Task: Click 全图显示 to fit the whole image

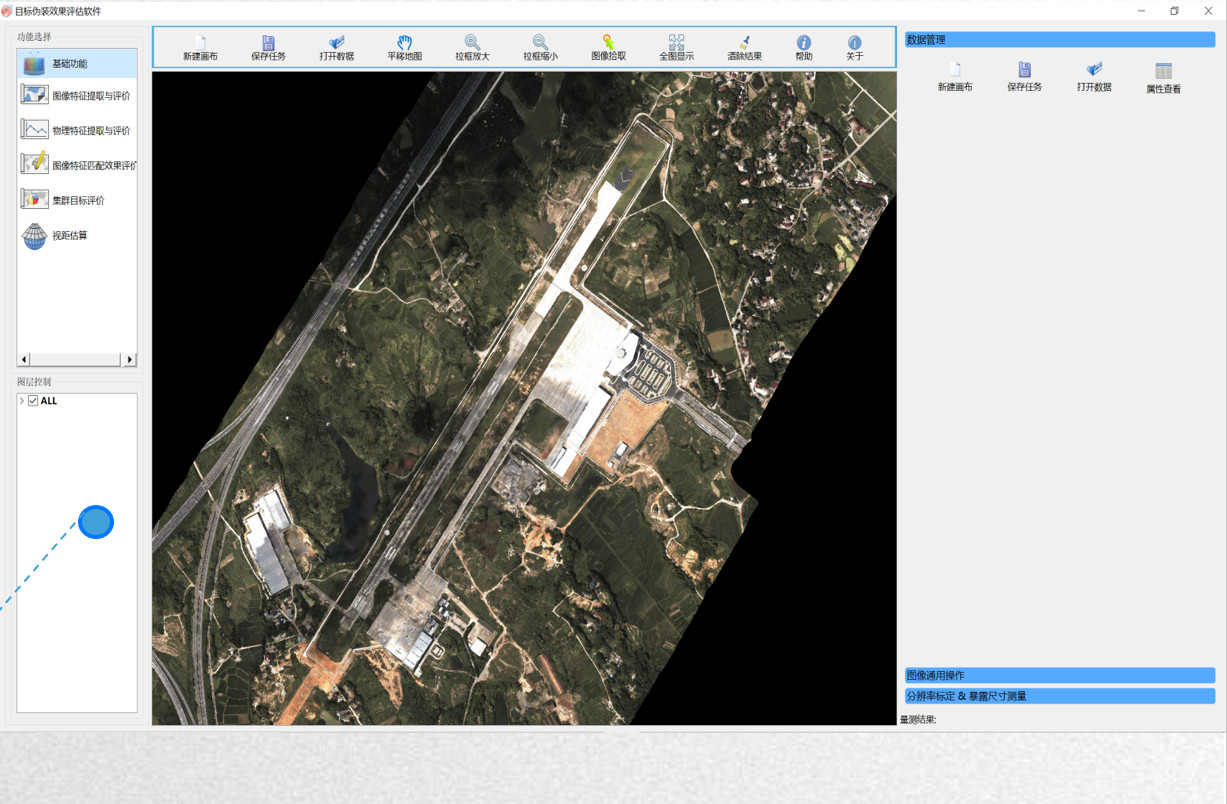Action: 677,48
